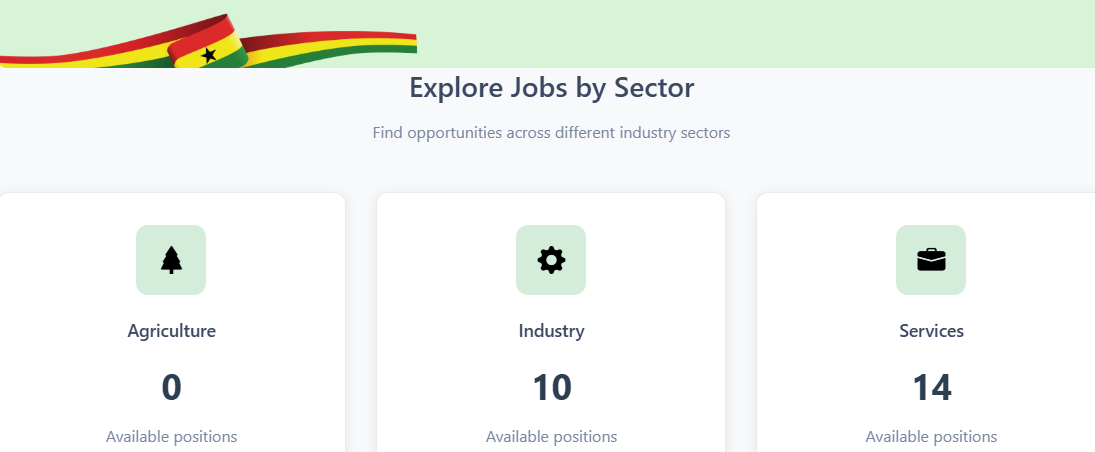Click the Industry job count of 10
Viewport: 1095px width, 452px height.
[551, 387]
